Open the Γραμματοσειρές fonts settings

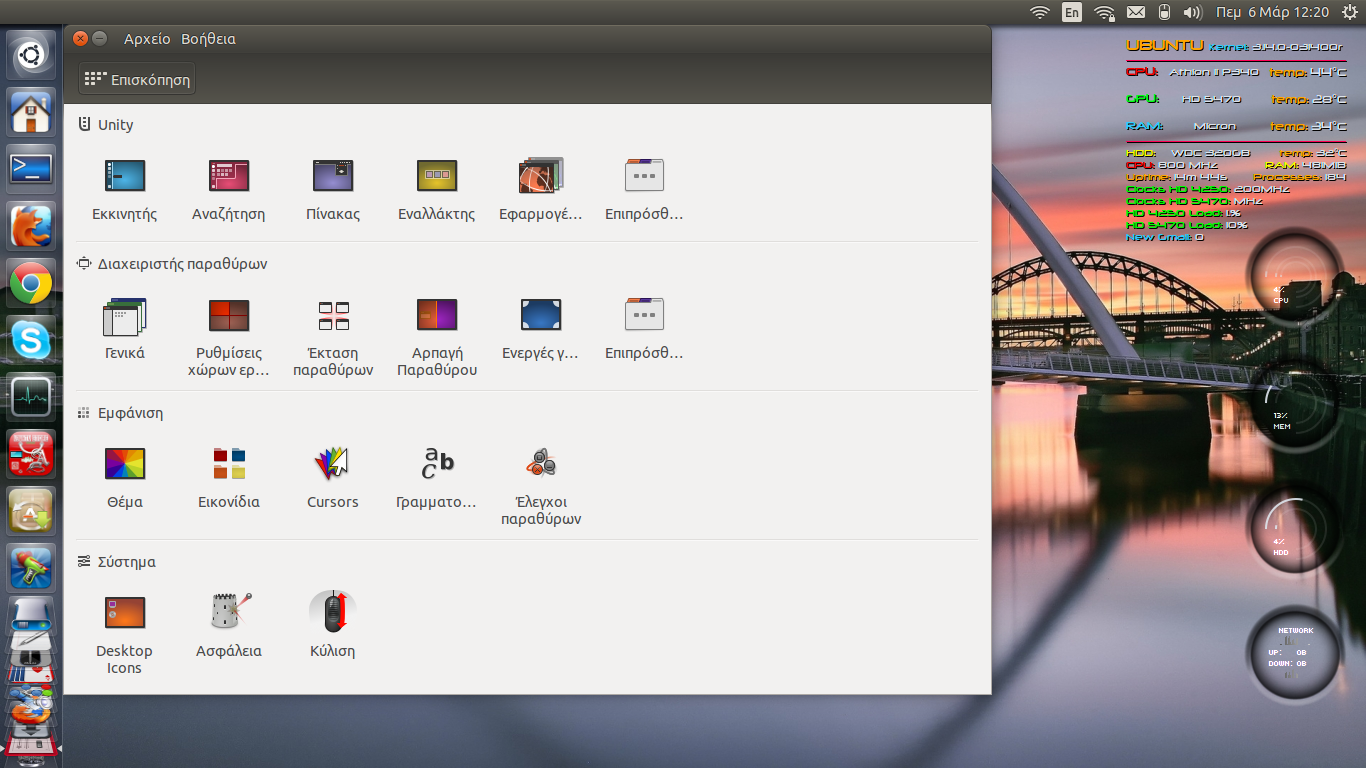click(x=436, y=464)
